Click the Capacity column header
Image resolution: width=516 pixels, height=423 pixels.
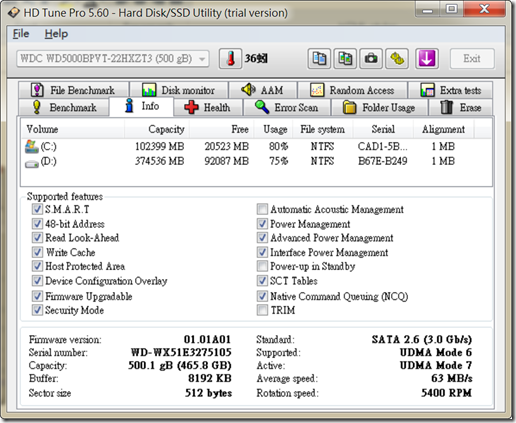click(x=157, y=129)
